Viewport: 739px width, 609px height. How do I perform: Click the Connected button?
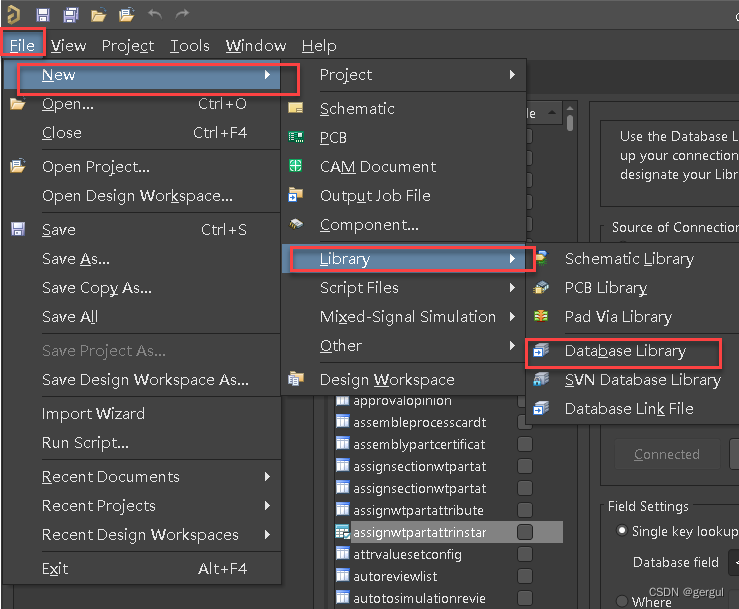pyautogui.click(x=667, y=454)
